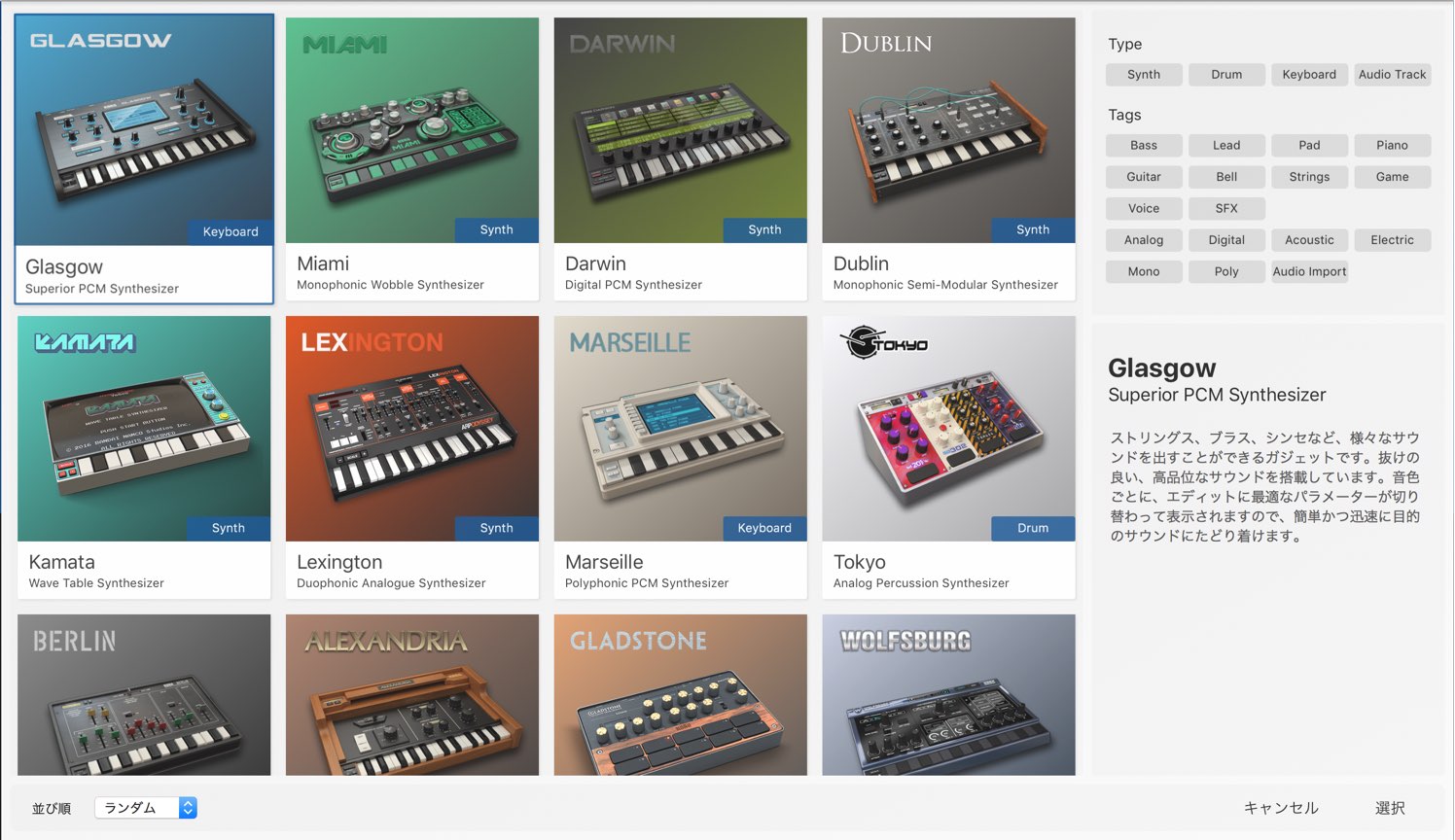Filter by Keyboard type

pos(1309,75)
